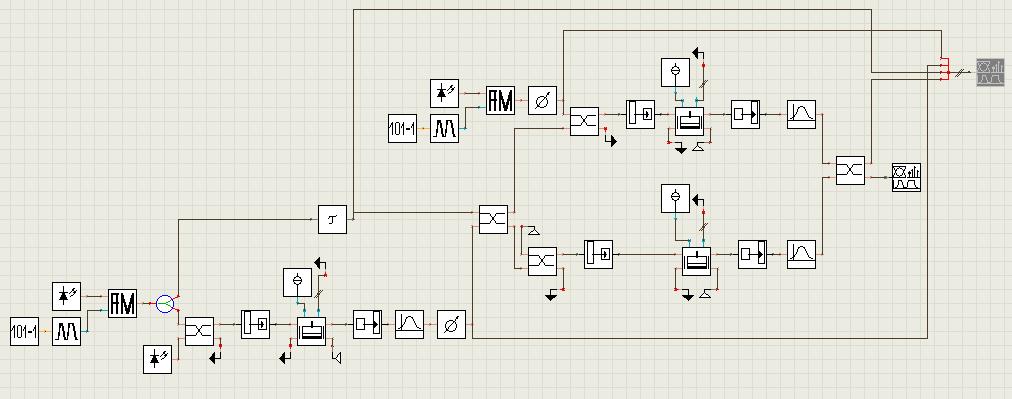Click the phase shifter following the top AM modulator

tap(542, 100)
